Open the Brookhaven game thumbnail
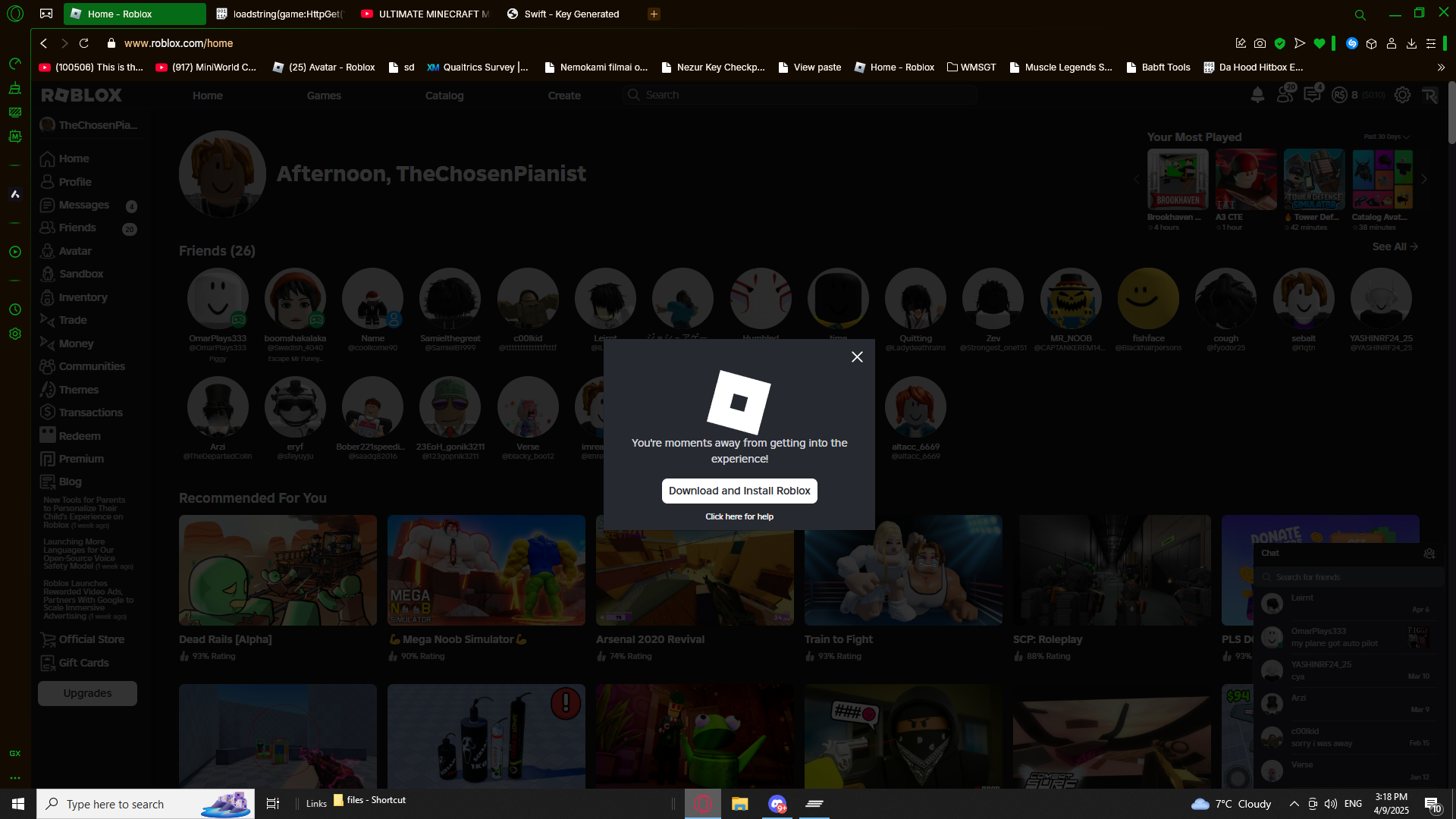The height and width of the screenshot is (819, 1456). tap(1177, 179)
